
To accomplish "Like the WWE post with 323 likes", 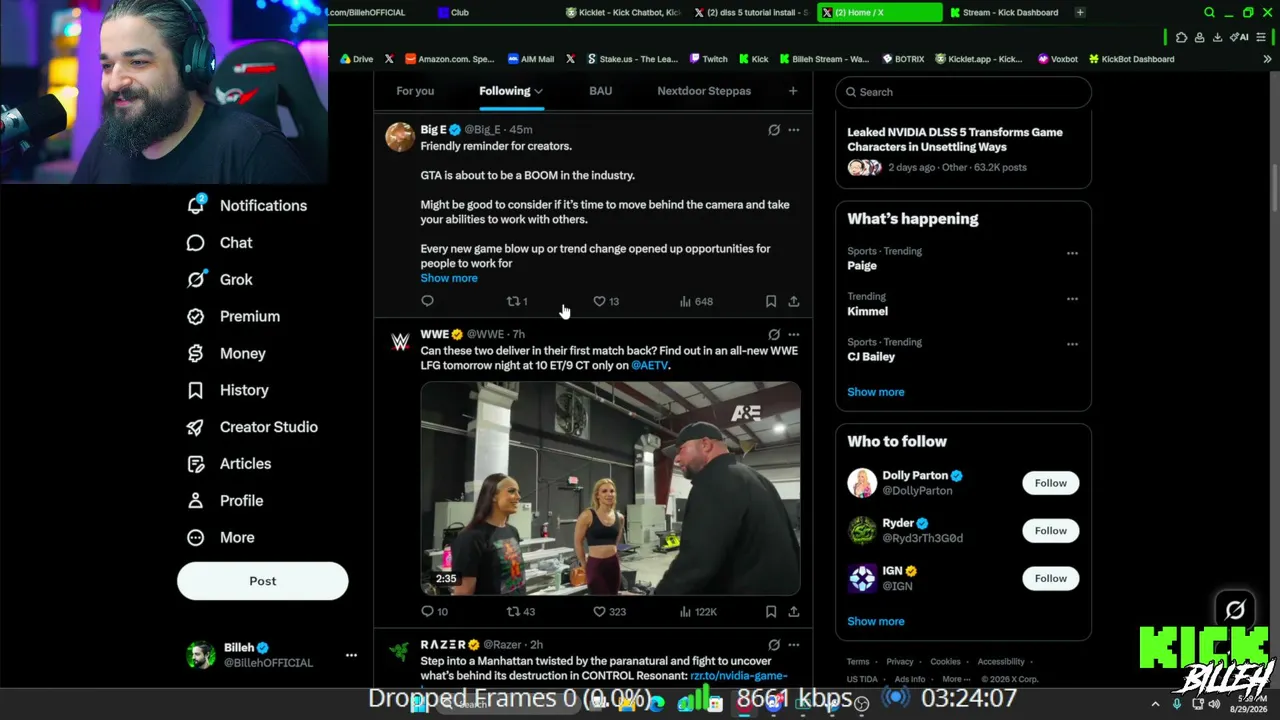I will 609,611.
